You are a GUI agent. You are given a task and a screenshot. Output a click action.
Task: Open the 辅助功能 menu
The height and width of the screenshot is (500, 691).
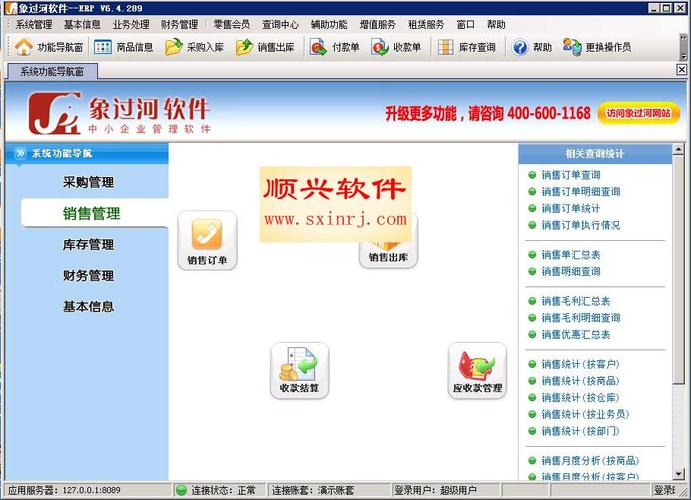[x=329, y=25]
